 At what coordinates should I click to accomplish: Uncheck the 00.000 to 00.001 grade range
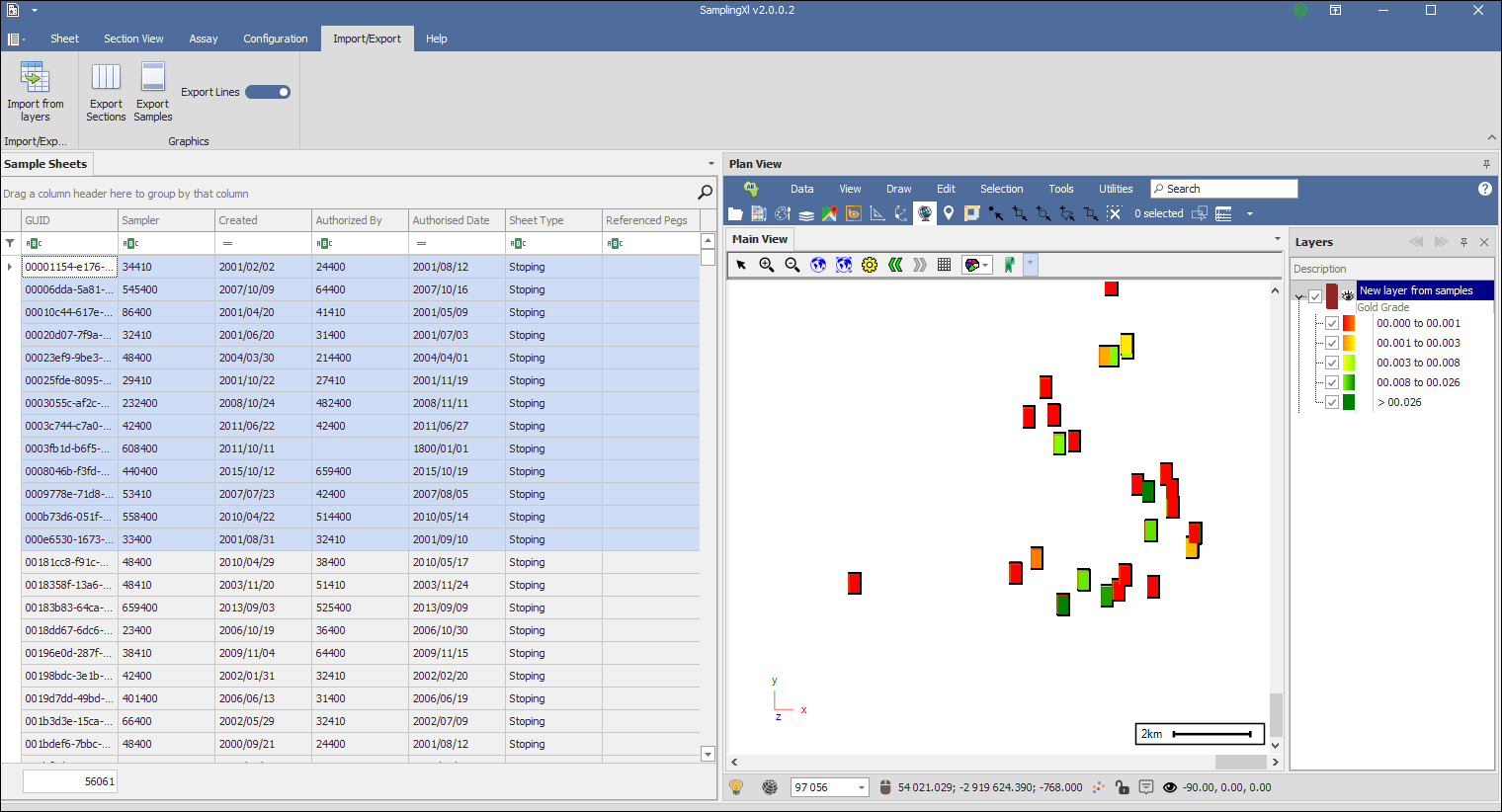[x=1332, y=323]
